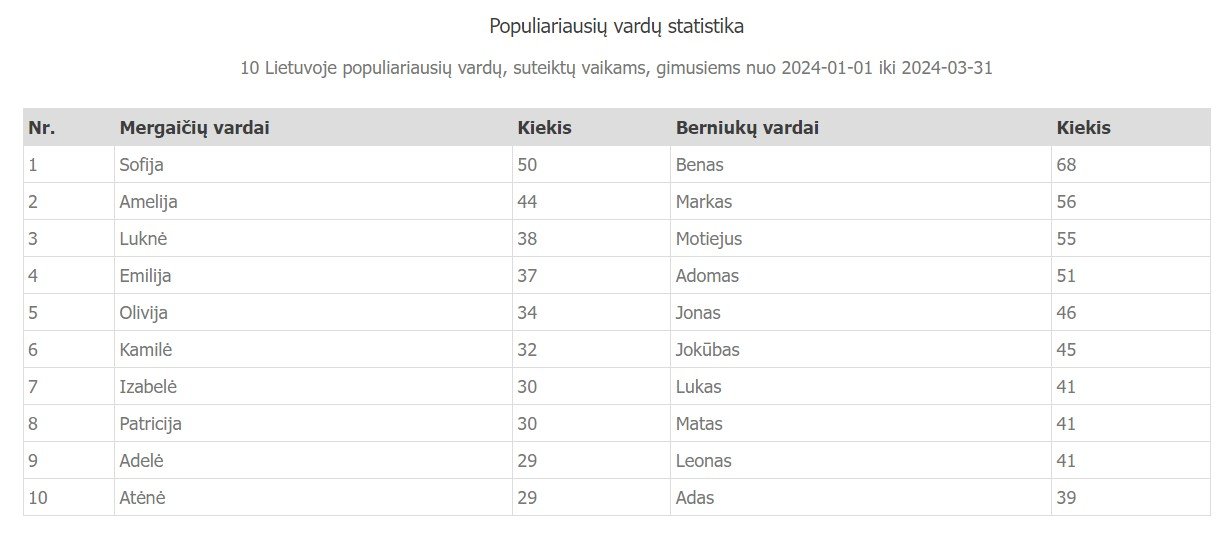Viewport: 1228px width, 538px height.
Task: Select the Atėnė cell in row 10
Action: coord(313,498)
